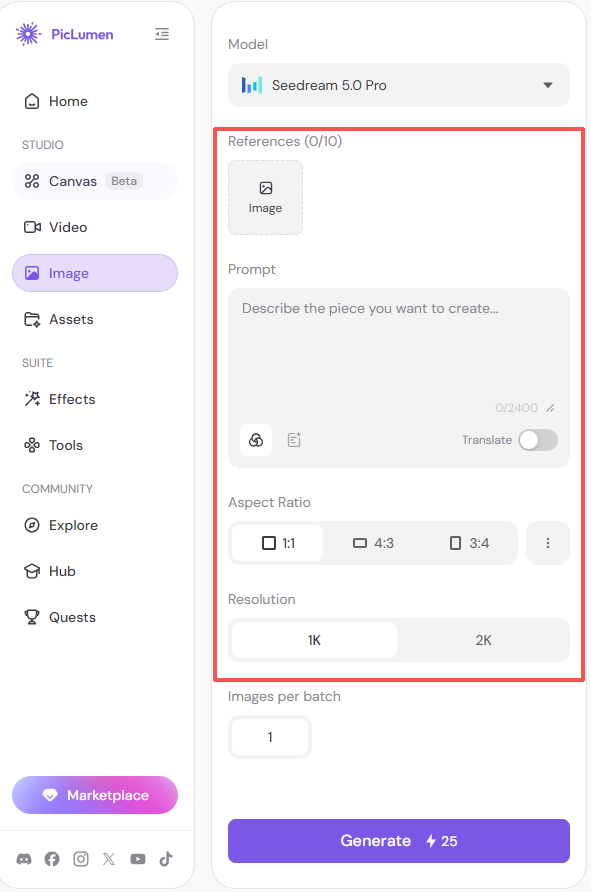Open the Instagram social link

(x=81, y=859)
